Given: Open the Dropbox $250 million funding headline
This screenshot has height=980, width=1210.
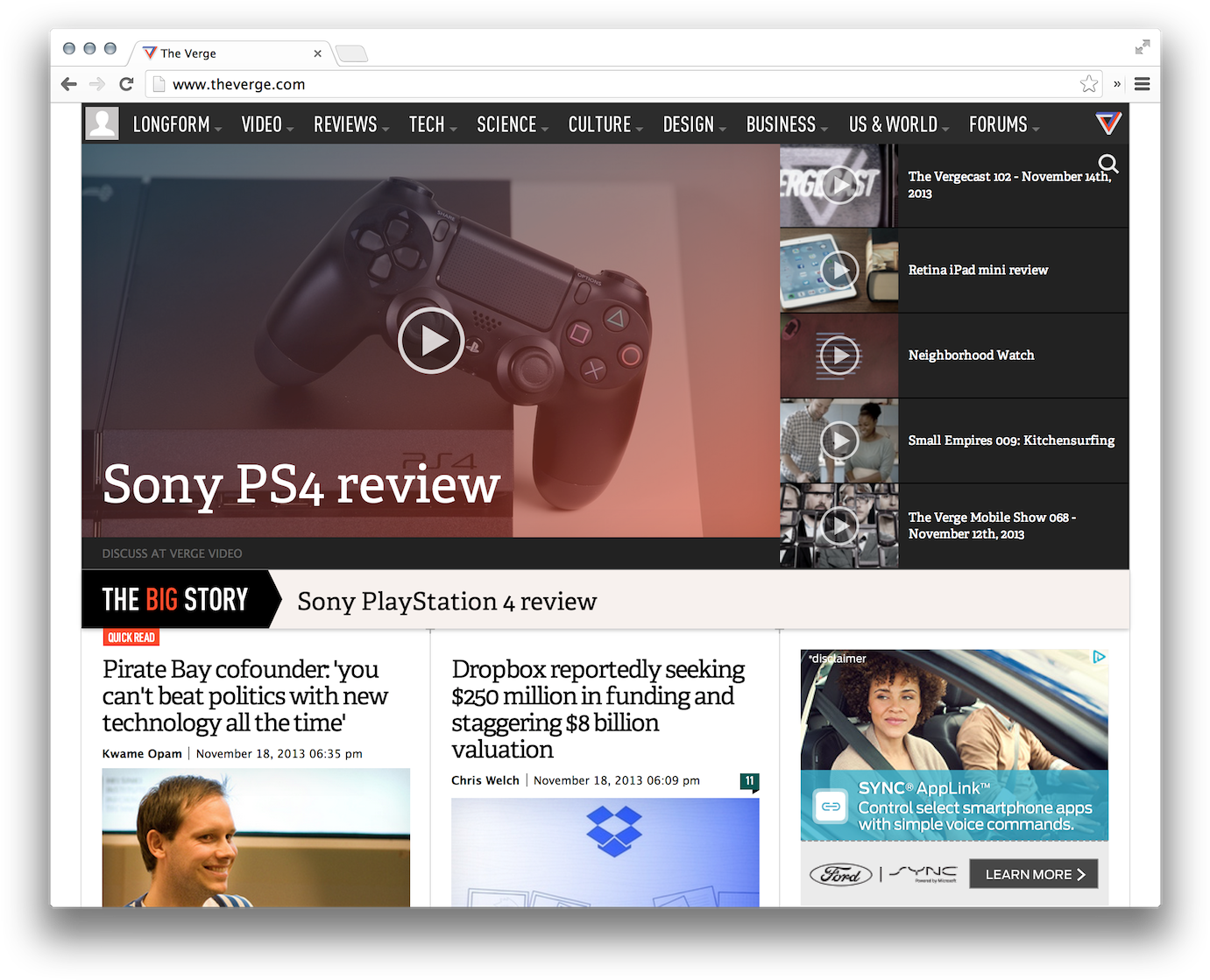Looking at the screenshot, I should 598,709.
